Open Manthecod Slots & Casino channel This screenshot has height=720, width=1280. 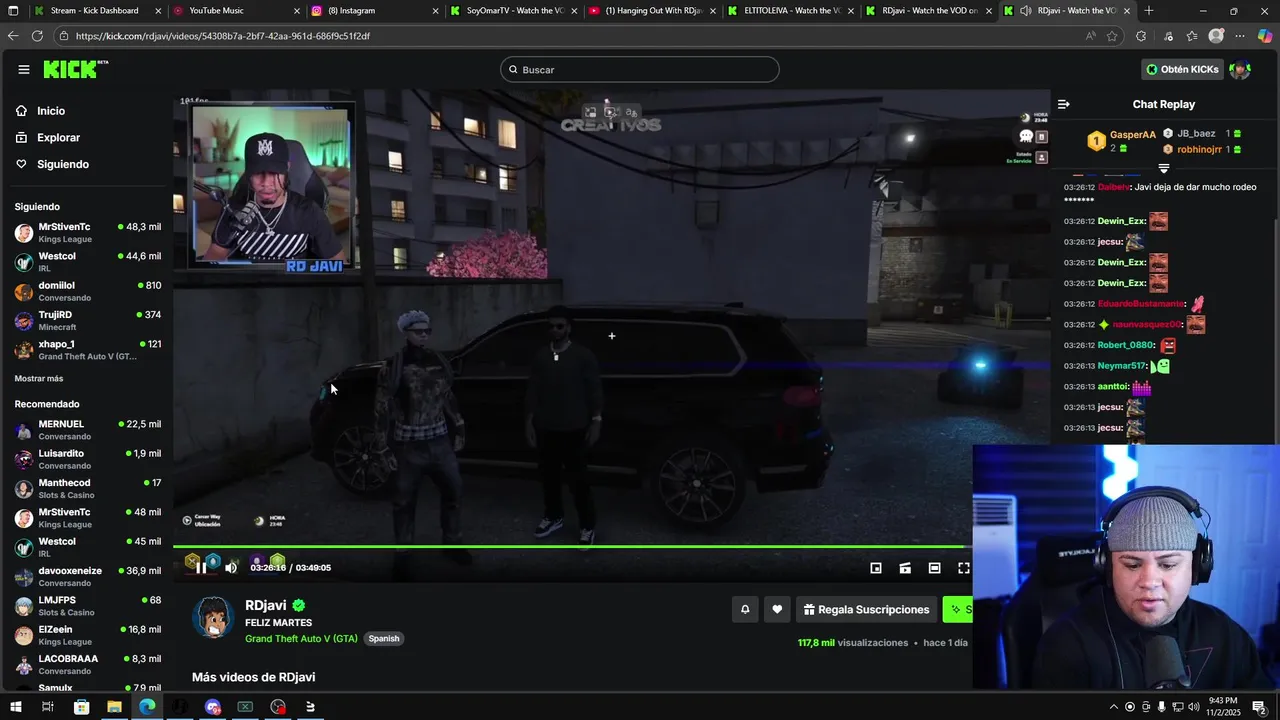point(88,488)
